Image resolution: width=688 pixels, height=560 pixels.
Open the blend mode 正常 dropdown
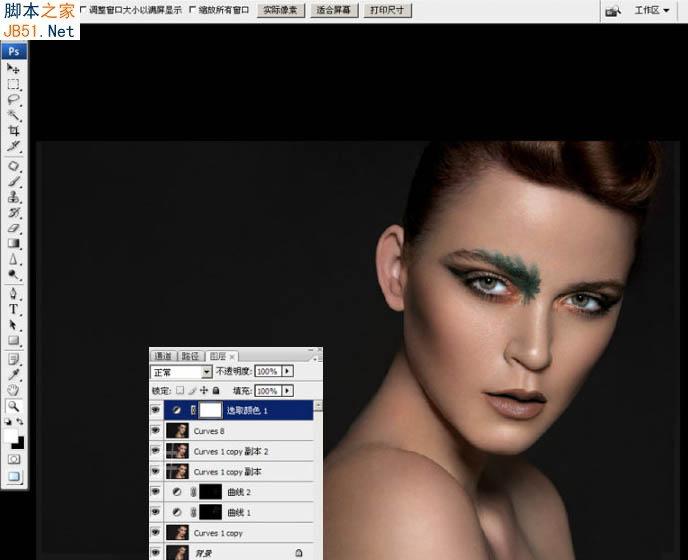pos(181,372)
